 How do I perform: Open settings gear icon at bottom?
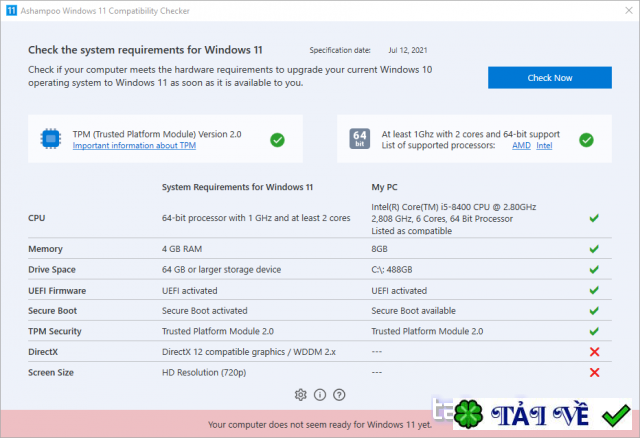point(301,394)
